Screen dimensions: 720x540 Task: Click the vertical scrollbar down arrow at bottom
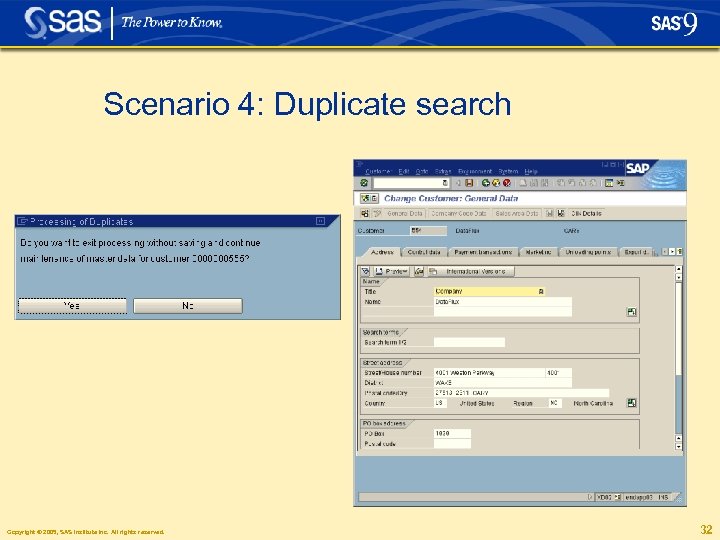coord(679,446)
